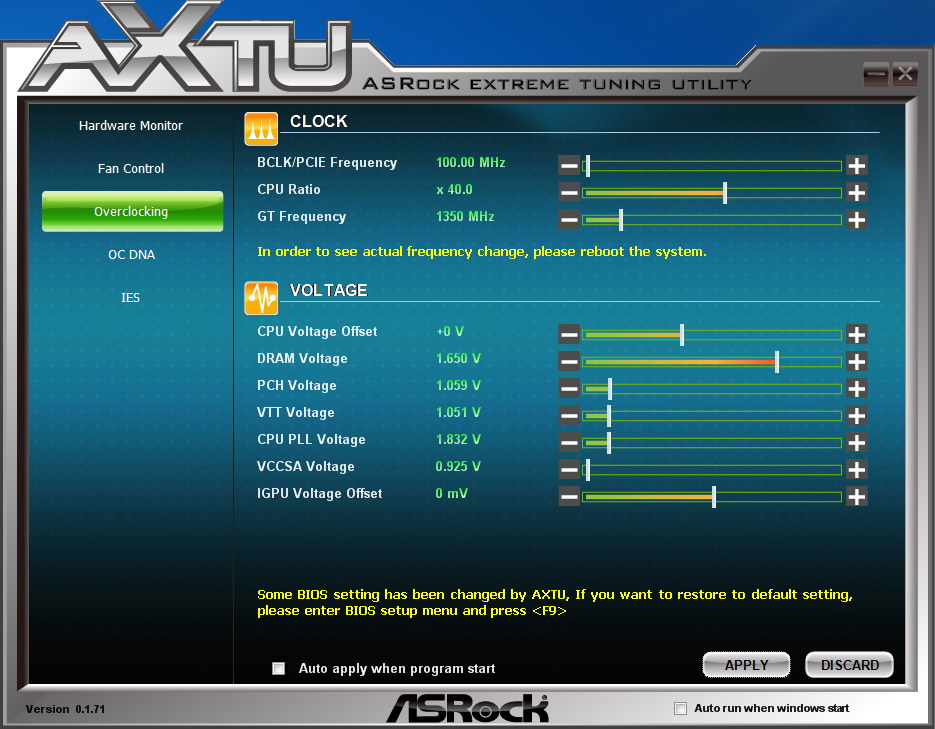The image size is (935, 729).
Task: Click the CPU PLL Voltage slider handle
Action: pos(609,442)
